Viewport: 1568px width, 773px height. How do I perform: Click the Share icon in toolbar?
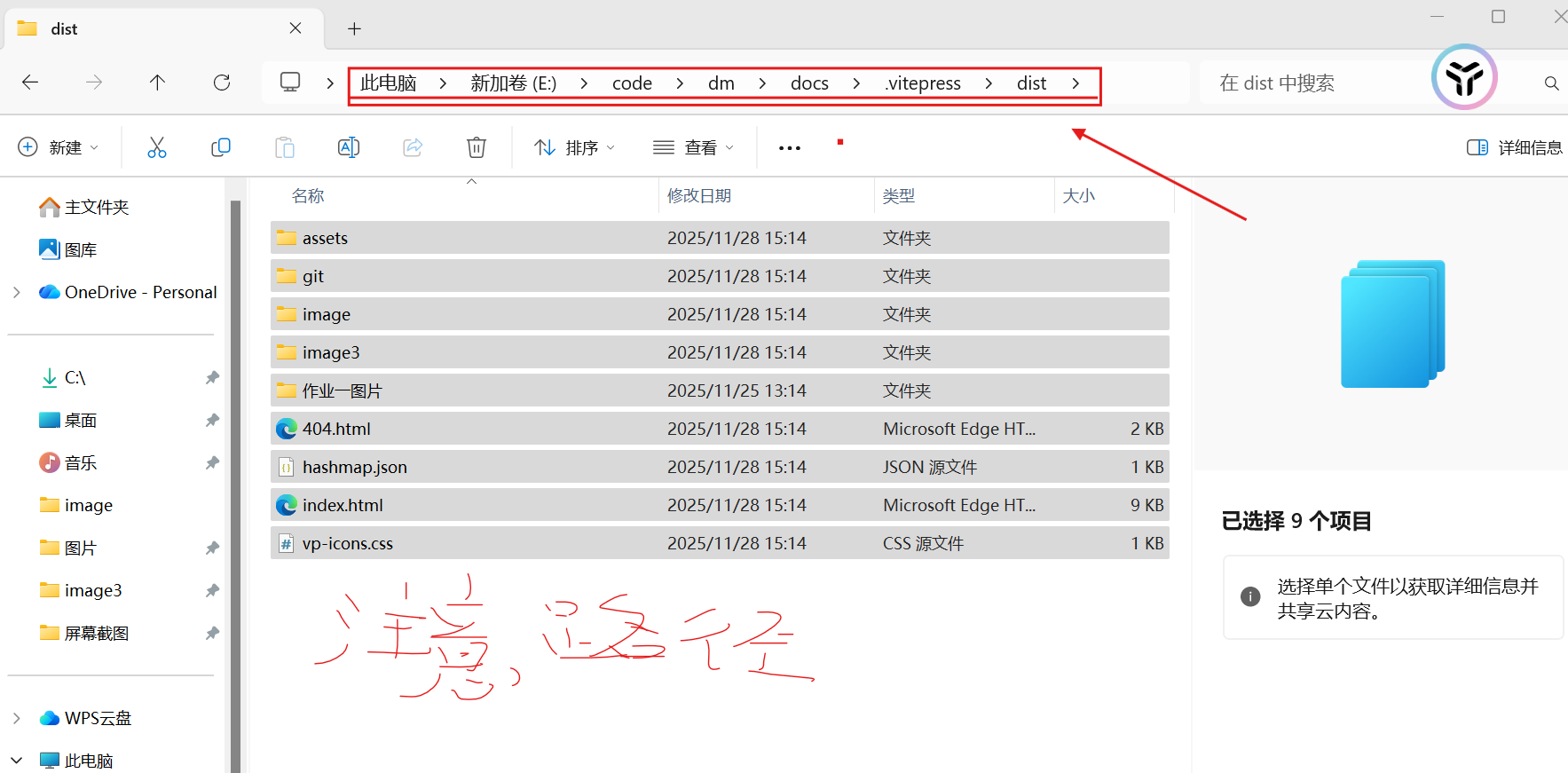point(413,147)
